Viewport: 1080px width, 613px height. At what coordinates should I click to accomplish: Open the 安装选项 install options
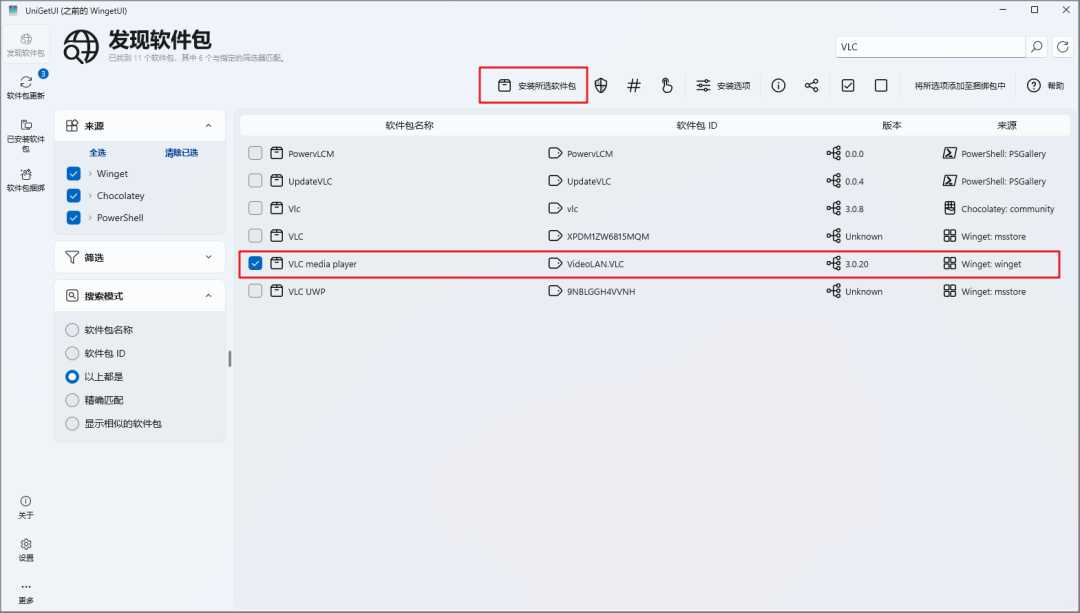click(723, 85)
